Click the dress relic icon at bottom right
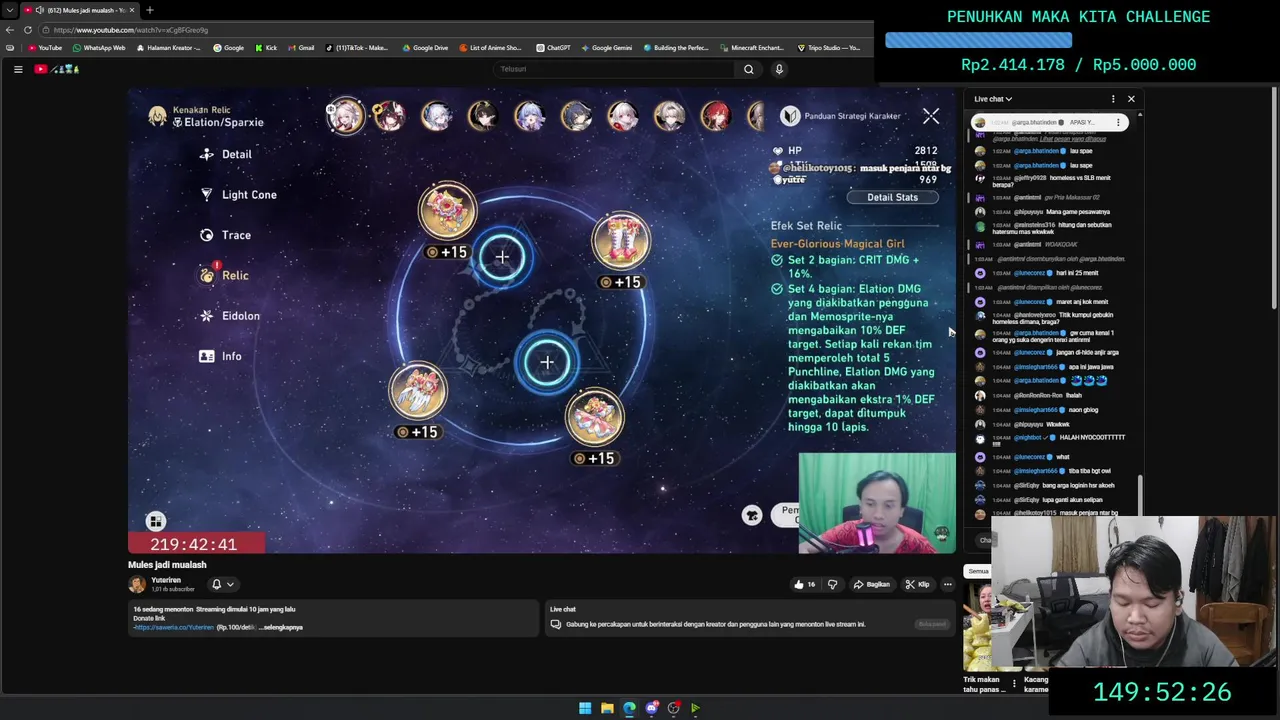Screen dimensions: 1280x720 click(x=595, y=417)
